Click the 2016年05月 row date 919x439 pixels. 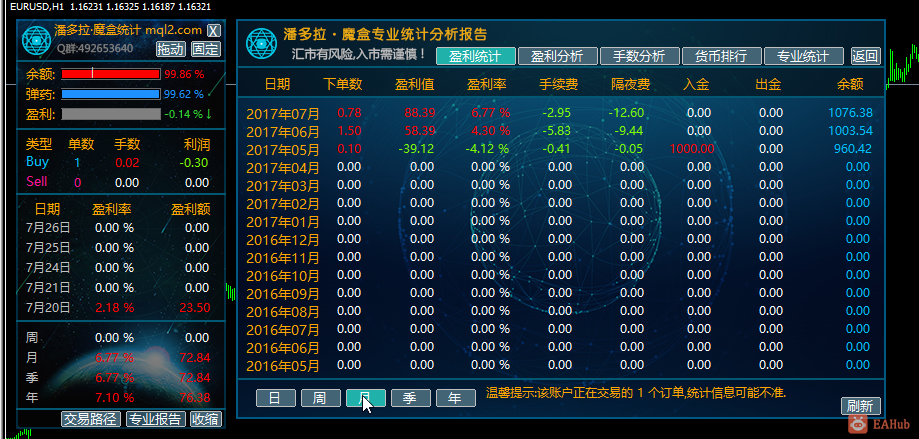[x=283, y=366]
